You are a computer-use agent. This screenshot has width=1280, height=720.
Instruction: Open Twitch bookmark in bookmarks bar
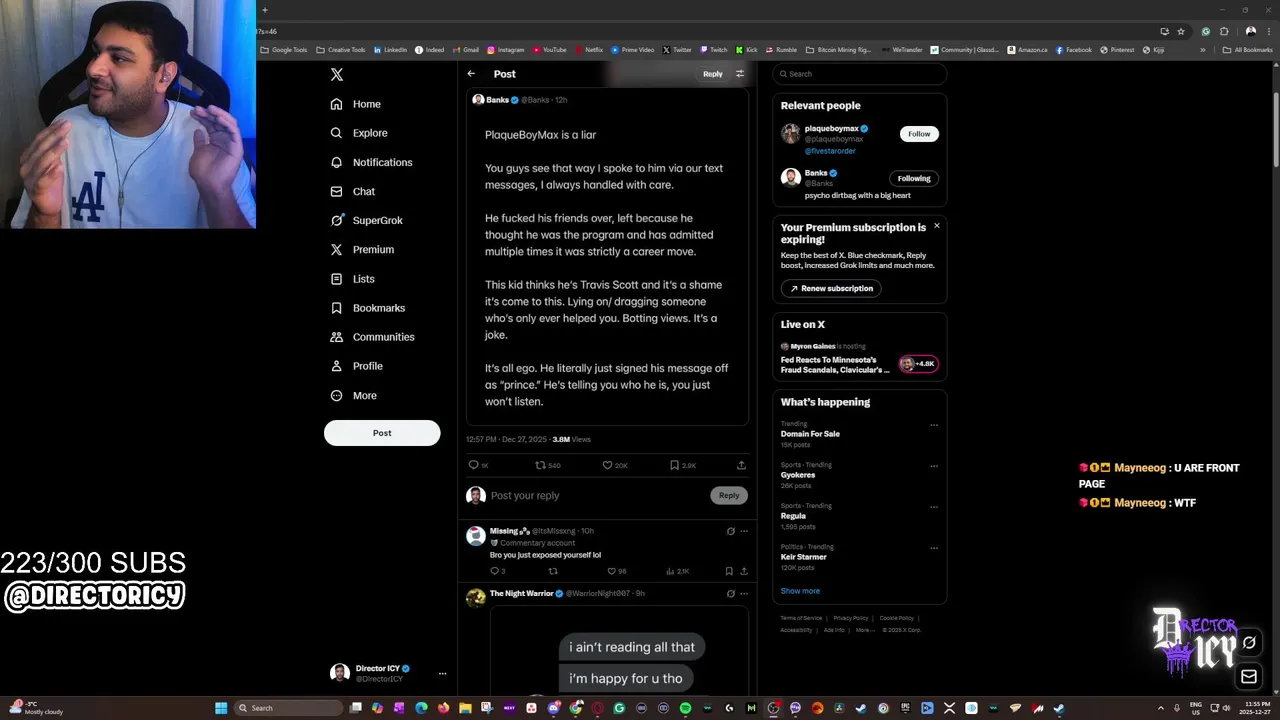[x=714, y=49]
